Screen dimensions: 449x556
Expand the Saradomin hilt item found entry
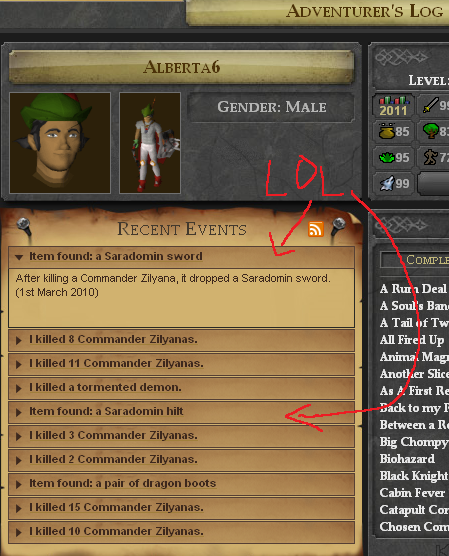pyautogui.click(x=181, y=412)
